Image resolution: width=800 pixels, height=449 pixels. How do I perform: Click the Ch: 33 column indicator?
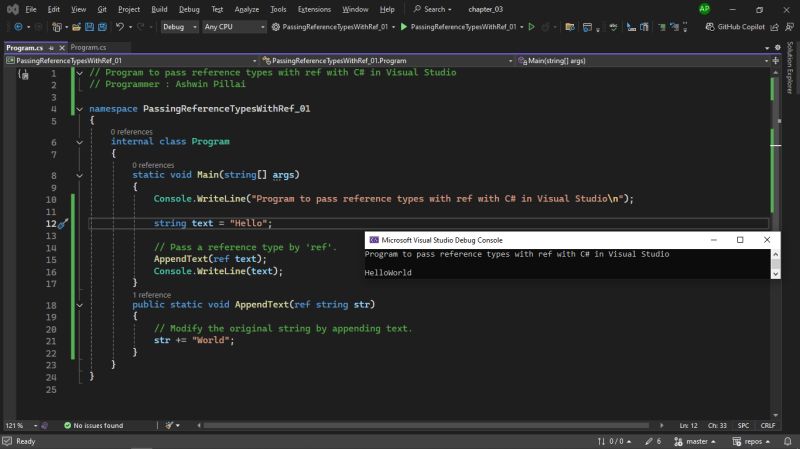pyautogui.click(x=717, y=425)
